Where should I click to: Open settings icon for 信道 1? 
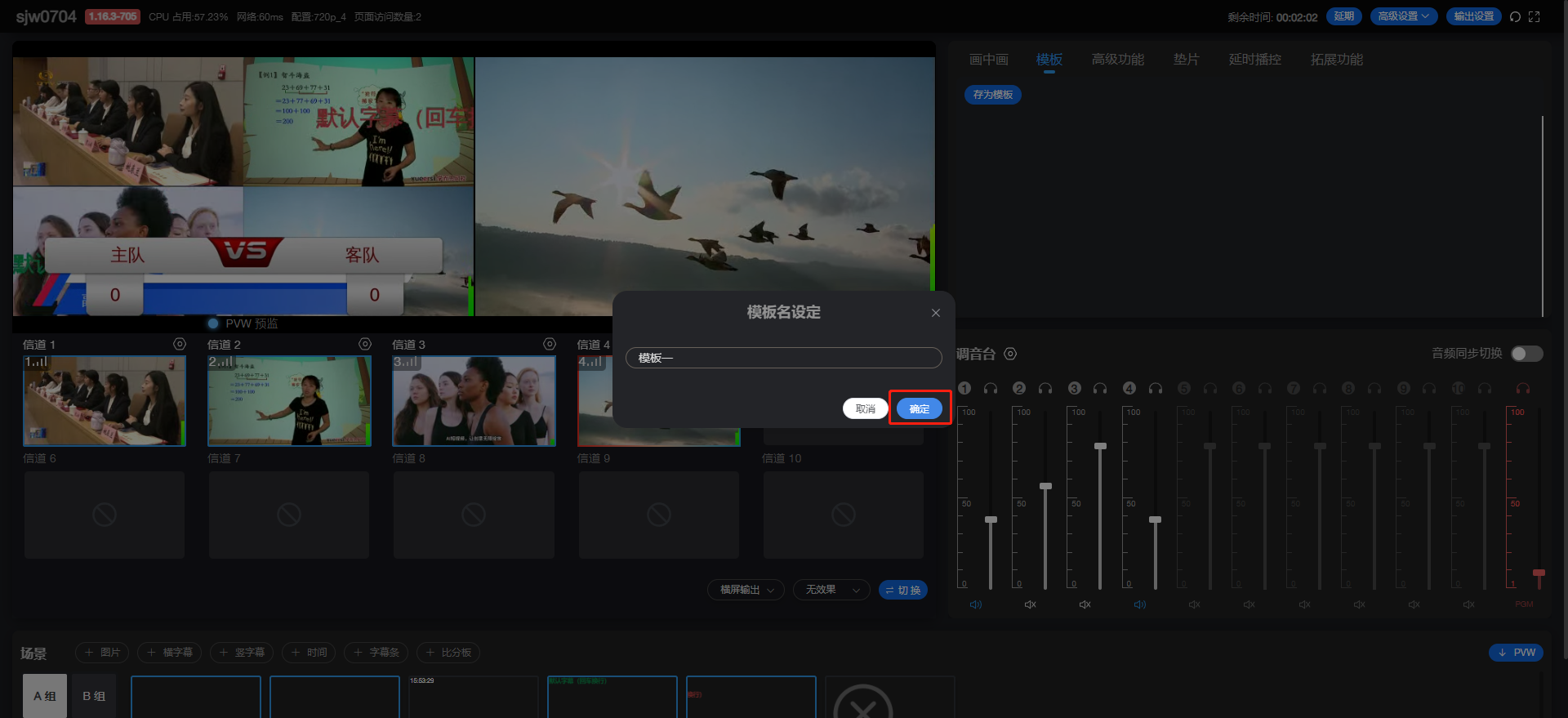coord(180,345)
